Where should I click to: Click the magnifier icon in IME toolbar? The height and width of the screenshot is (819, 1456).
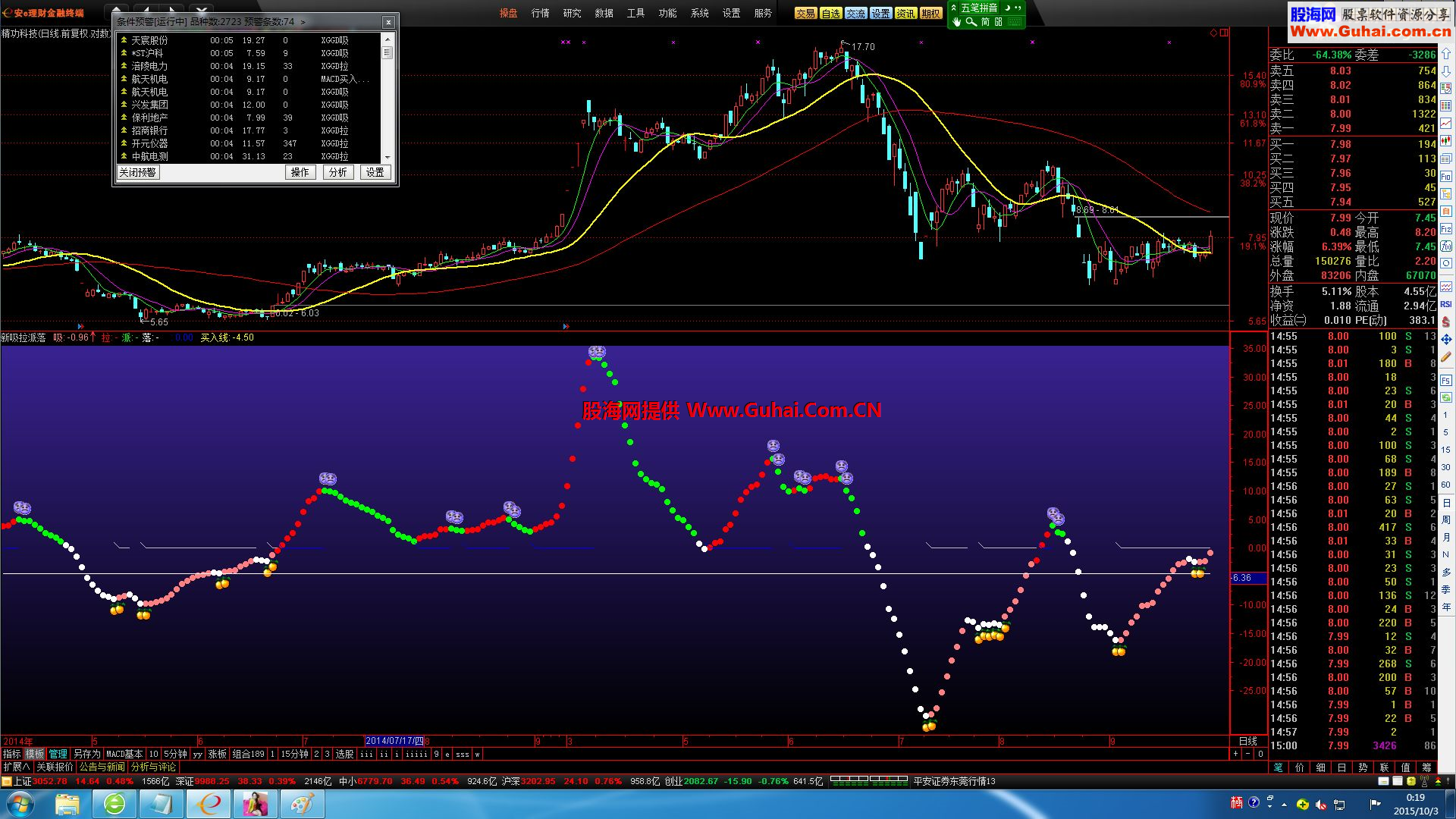[x=971, y=22]
